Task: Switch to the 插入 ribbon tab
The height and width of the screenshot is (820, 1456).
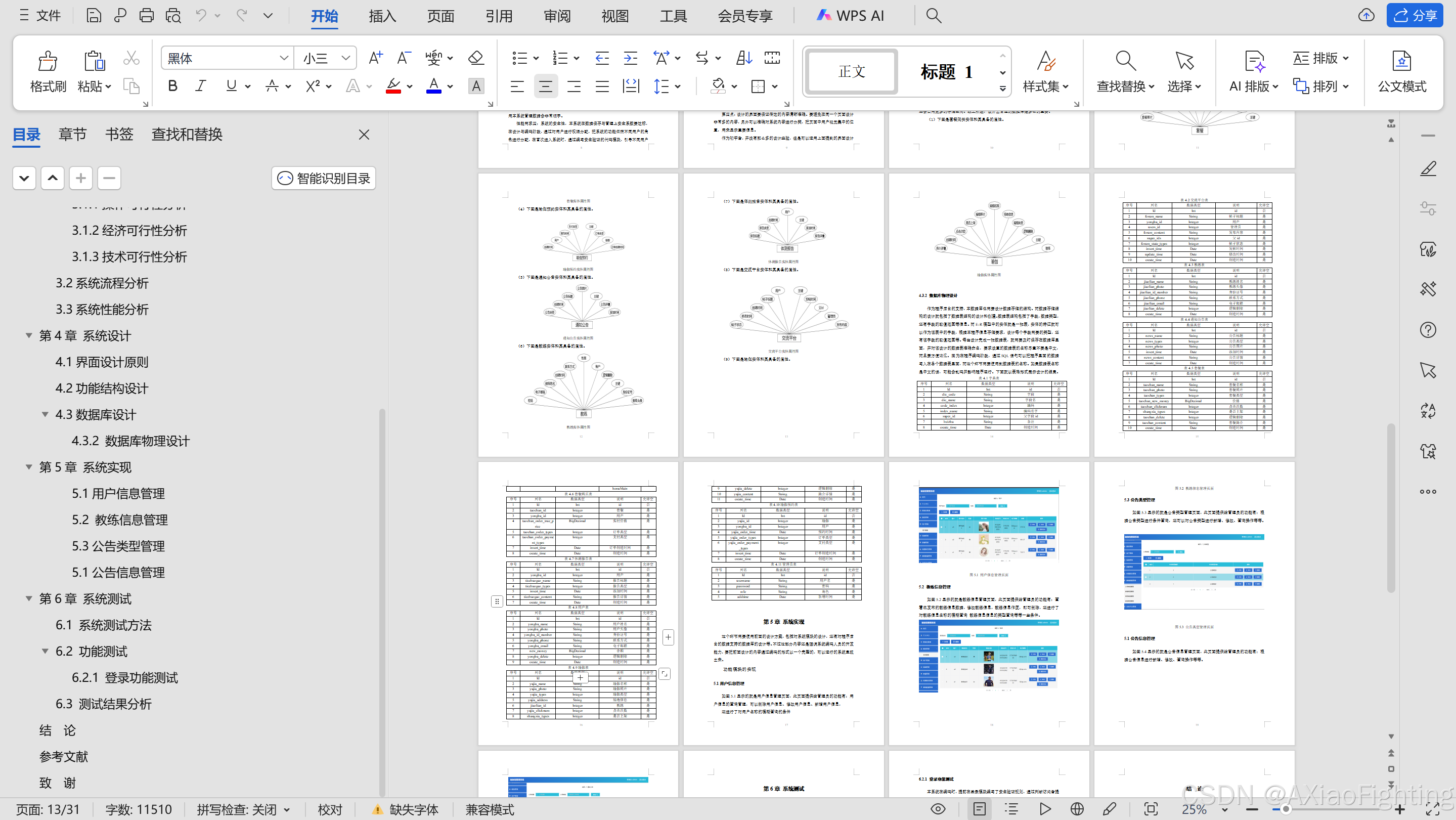Action: [382, 16]
